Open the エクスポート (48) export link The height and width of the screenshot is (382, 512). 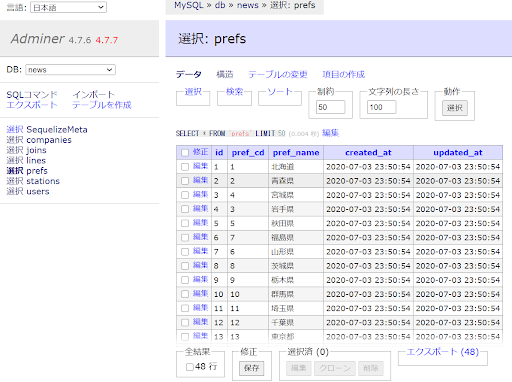click(x=443, y=352)
